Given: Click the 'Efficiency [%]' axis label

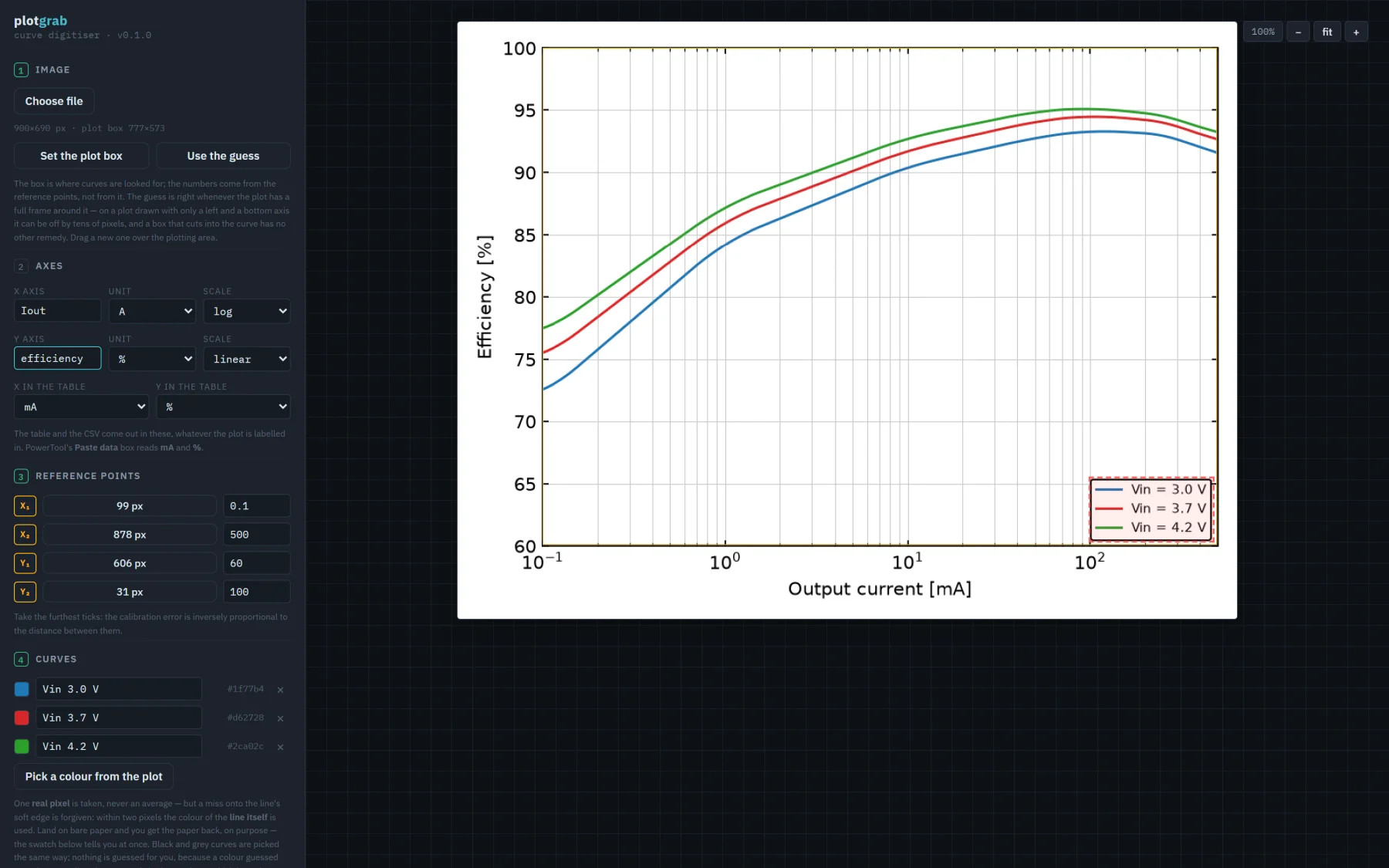Looking at the screenshot, I should pyautogui.click(x=485, y=297).
